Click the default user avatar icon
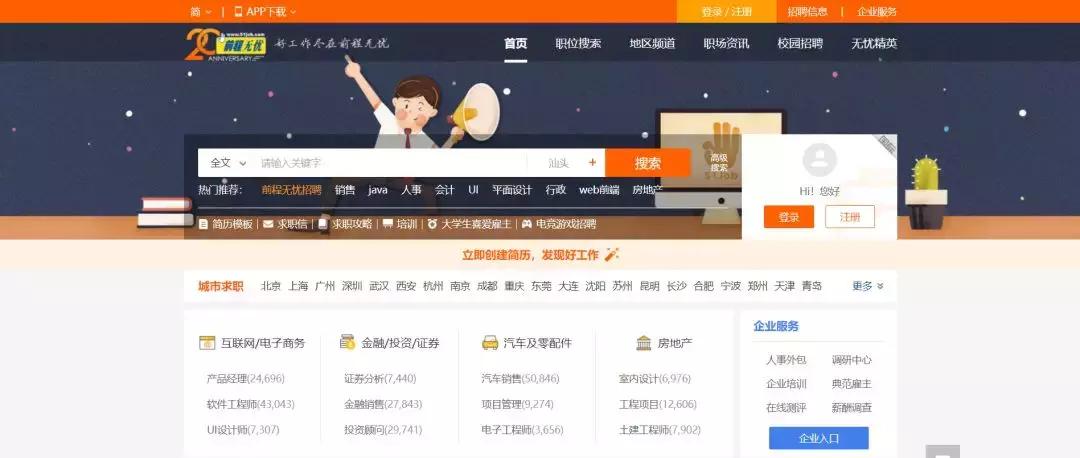Image resolution: width=1080 pixels, height=458 pixels. point(820,160)
